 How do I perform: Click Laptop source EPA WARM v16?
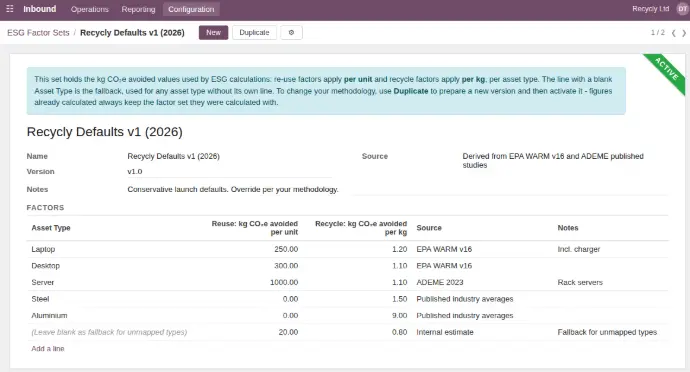click(444, 249)
